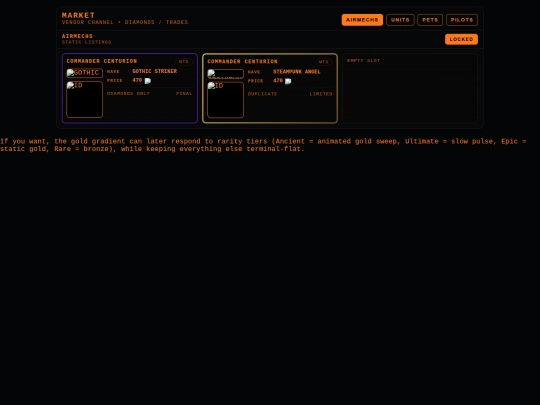Click the Gothic Striker name text
This screenshot has height=405, width=540.
155,71
